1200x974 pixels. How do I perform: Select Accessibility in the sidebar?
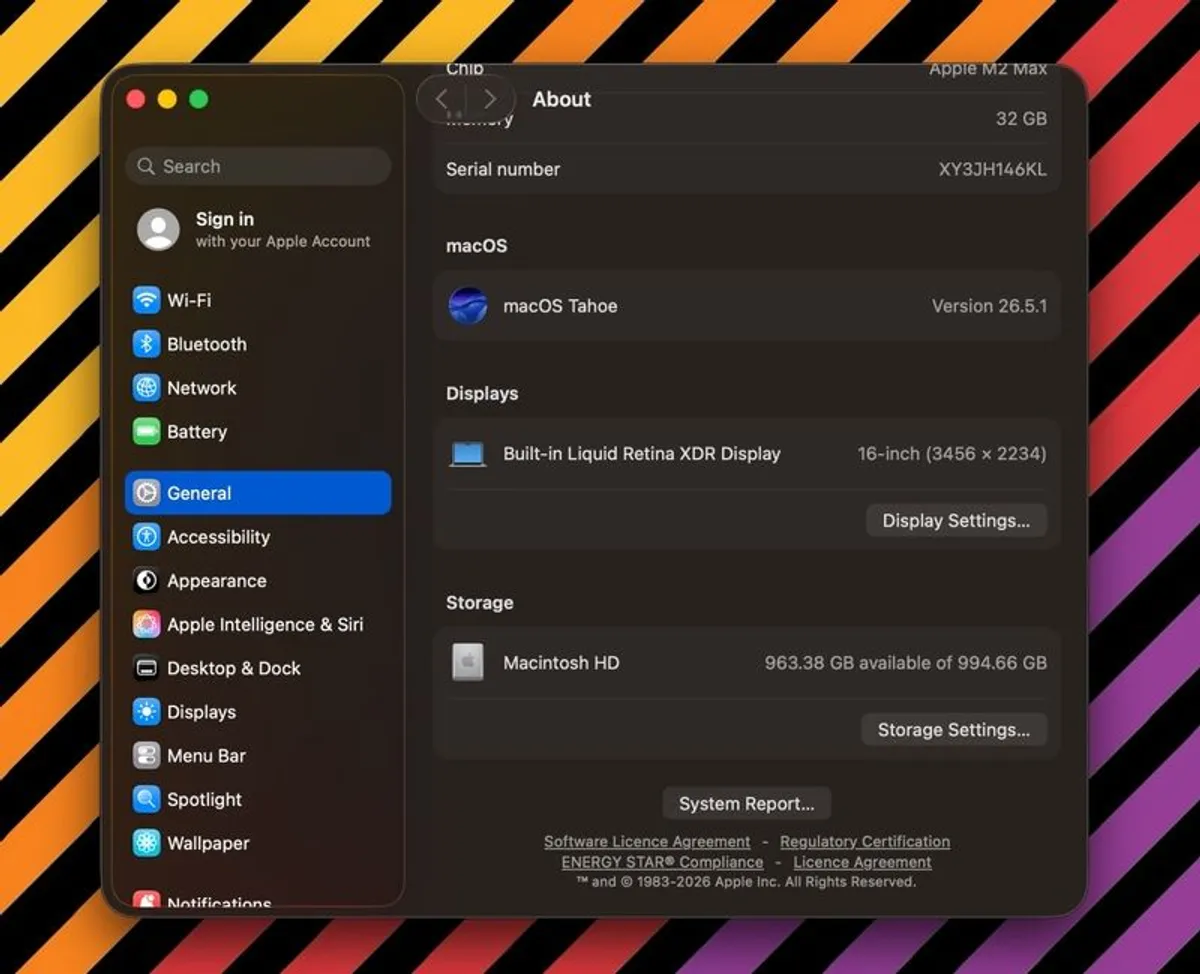258,537
